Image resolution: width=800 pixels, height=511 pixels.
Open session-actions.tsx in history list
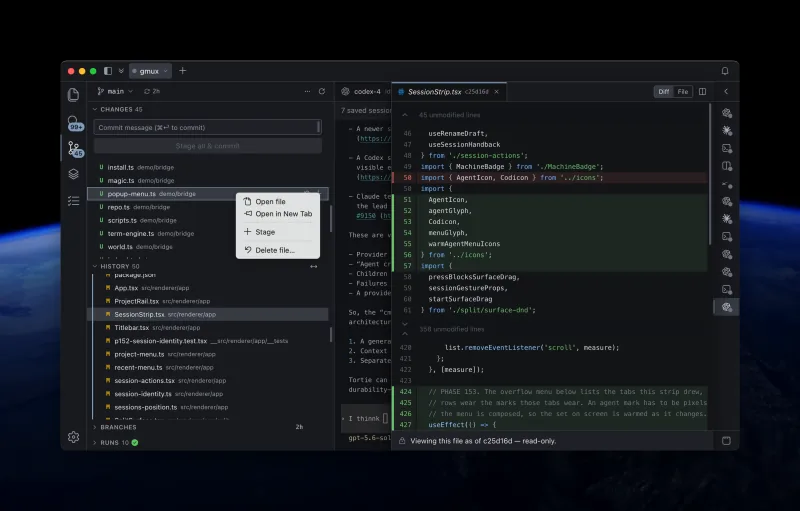210,381
